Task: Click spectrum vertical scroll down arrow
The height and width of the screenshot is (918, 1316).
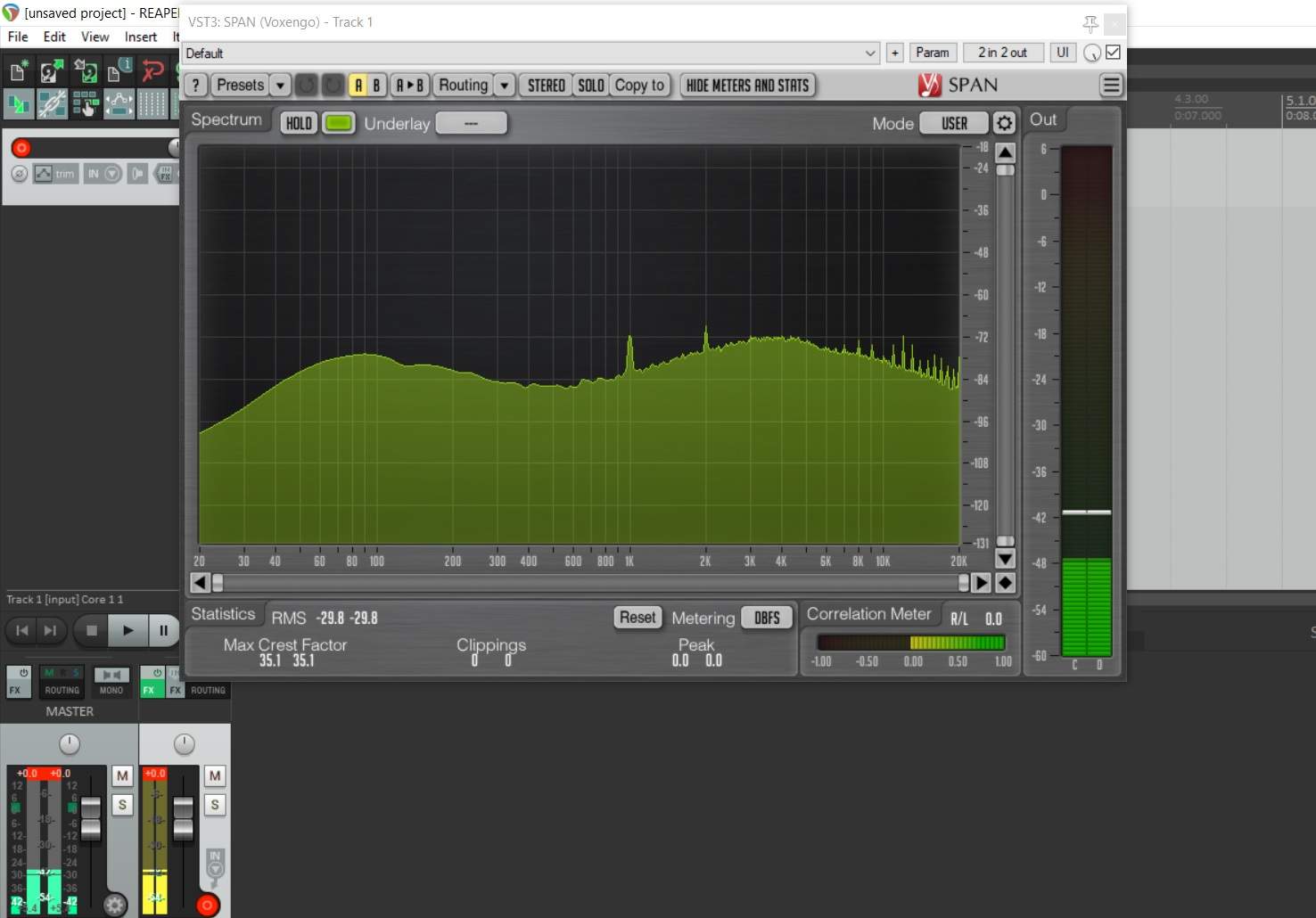Action: [x=1006, y=559]
